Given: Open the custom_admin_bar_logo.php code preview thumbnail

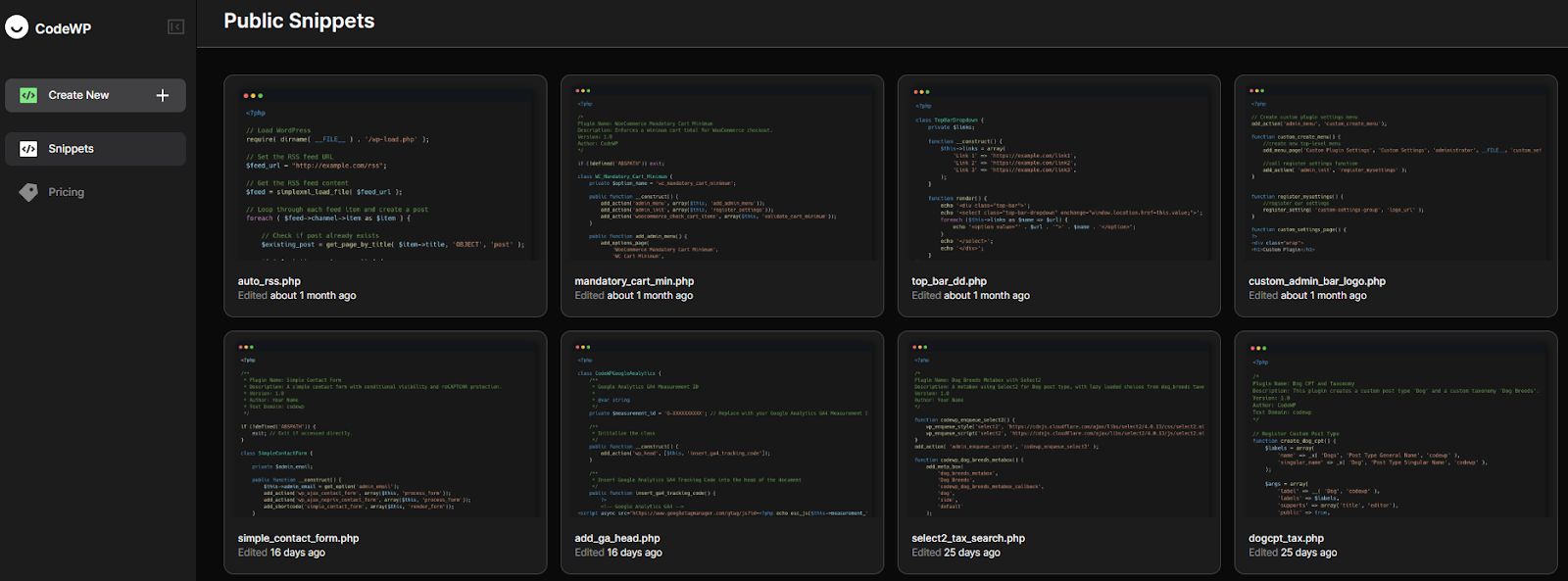Looking at the screenshot, I should [x=1396, y=172].
